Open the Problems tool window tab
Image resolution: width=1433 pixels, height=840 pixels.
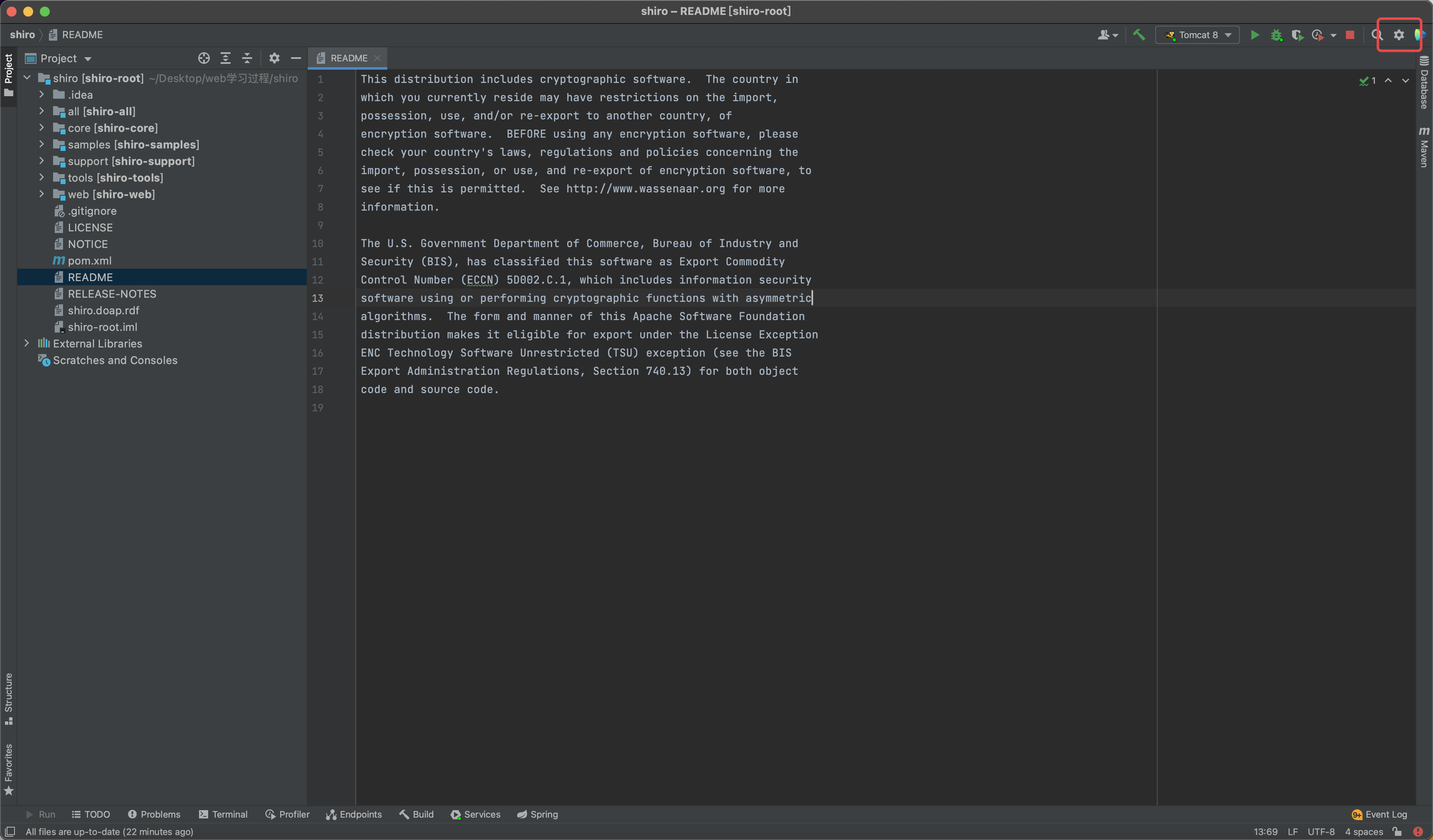(x=154, y=814)
